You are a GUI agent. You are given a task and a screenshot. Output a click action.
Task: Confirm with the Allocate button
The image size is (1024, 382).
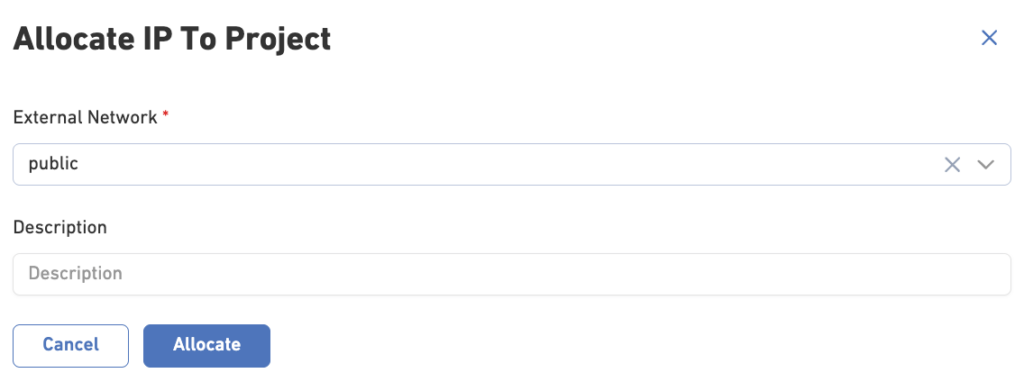tap(206, 345)
